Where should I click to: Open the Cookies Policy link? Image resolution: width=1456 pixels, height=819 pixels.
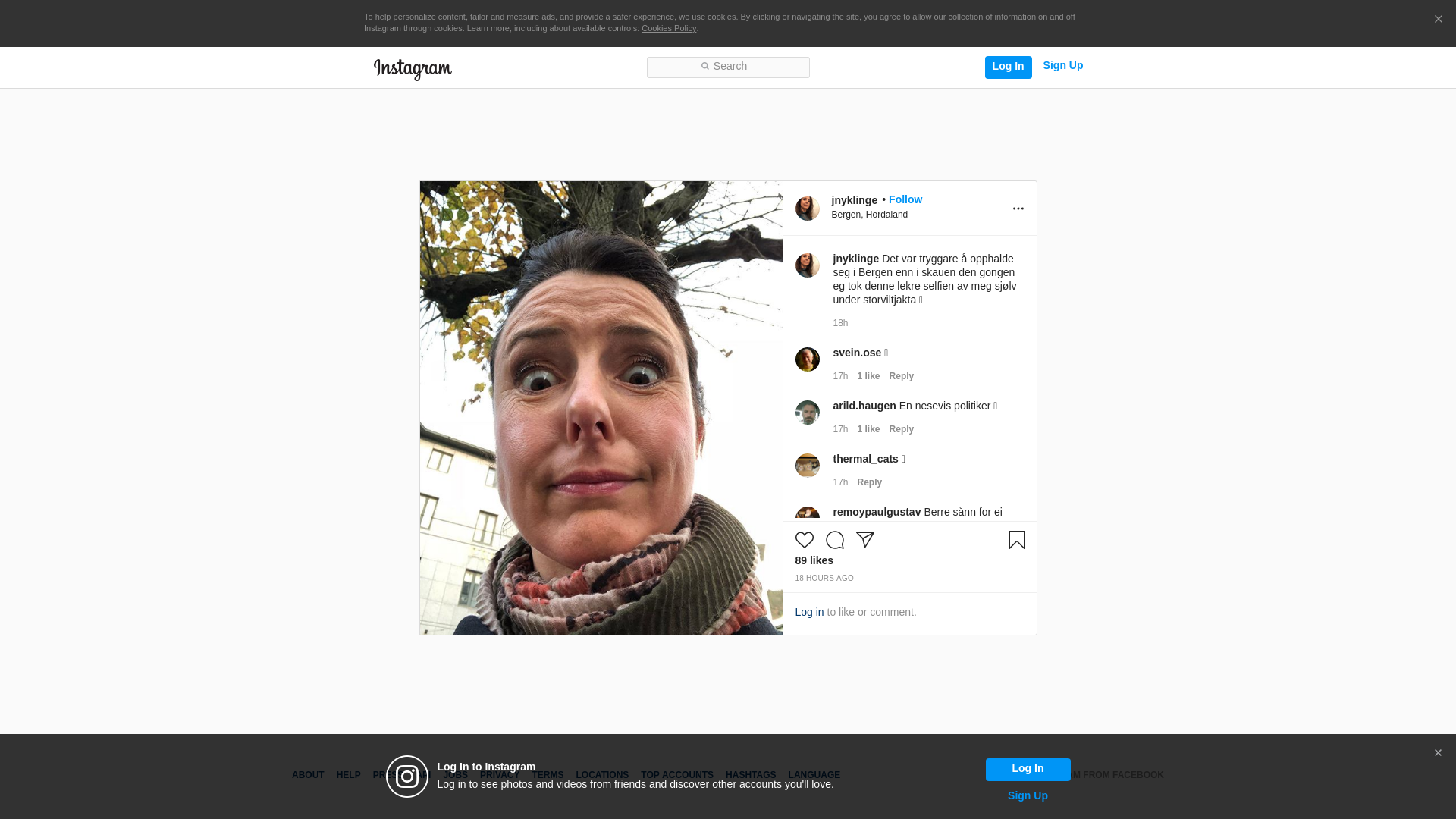tap(668, 28)
